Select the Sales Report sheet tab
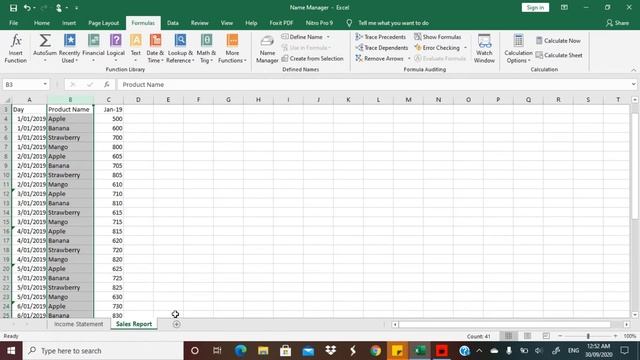 134,324
